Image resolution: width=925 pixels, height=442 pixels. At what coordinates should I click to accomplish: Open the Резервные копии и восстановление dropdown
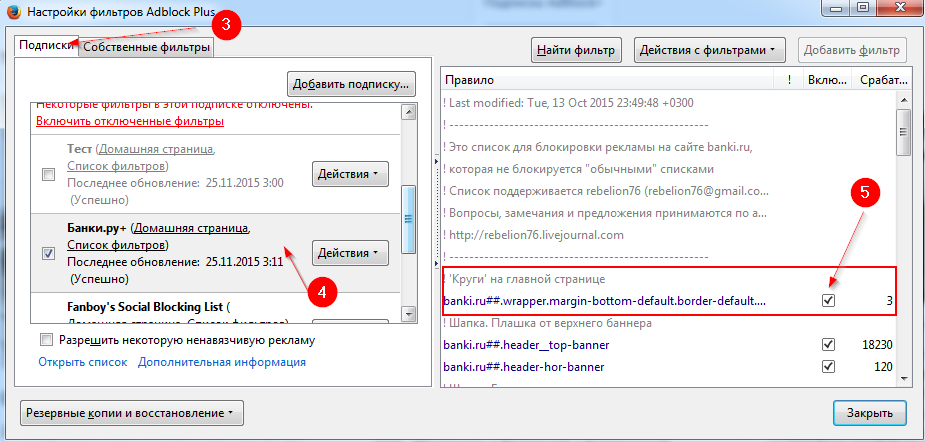click(x=132, y=413)
